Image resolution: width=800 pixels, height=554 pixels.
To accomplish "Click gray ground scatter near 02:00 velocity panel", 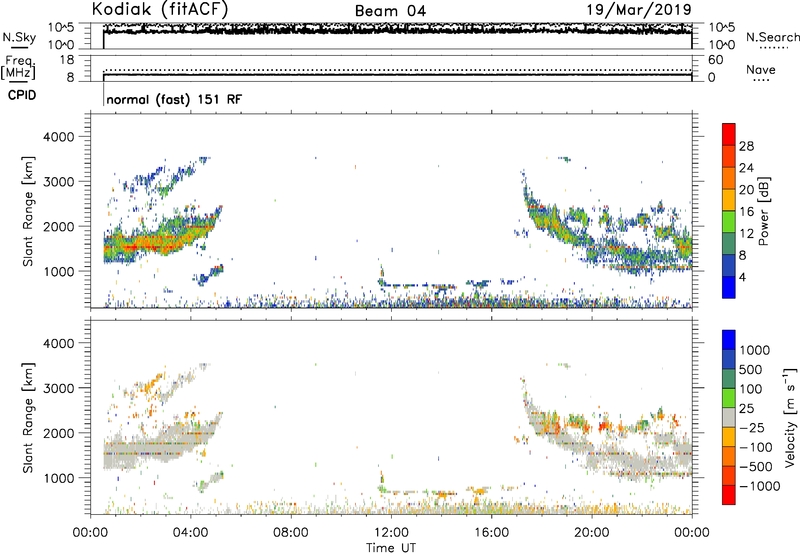I will tap(141, 451).
